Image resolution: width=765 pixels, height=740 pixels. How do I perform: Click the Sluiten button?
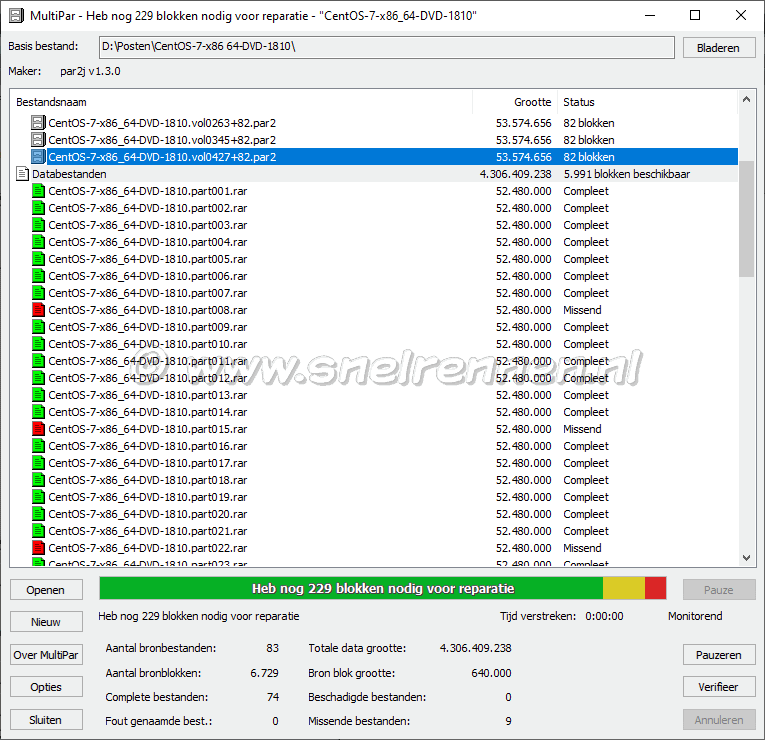pyautogui.click(x=46, y=720)
